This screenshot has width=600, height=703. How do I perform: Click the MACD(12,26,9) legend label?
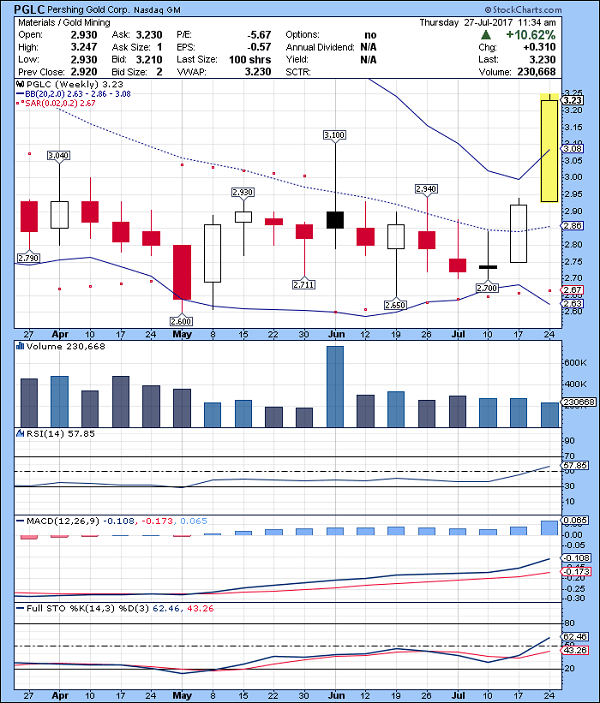coord(63,521)
